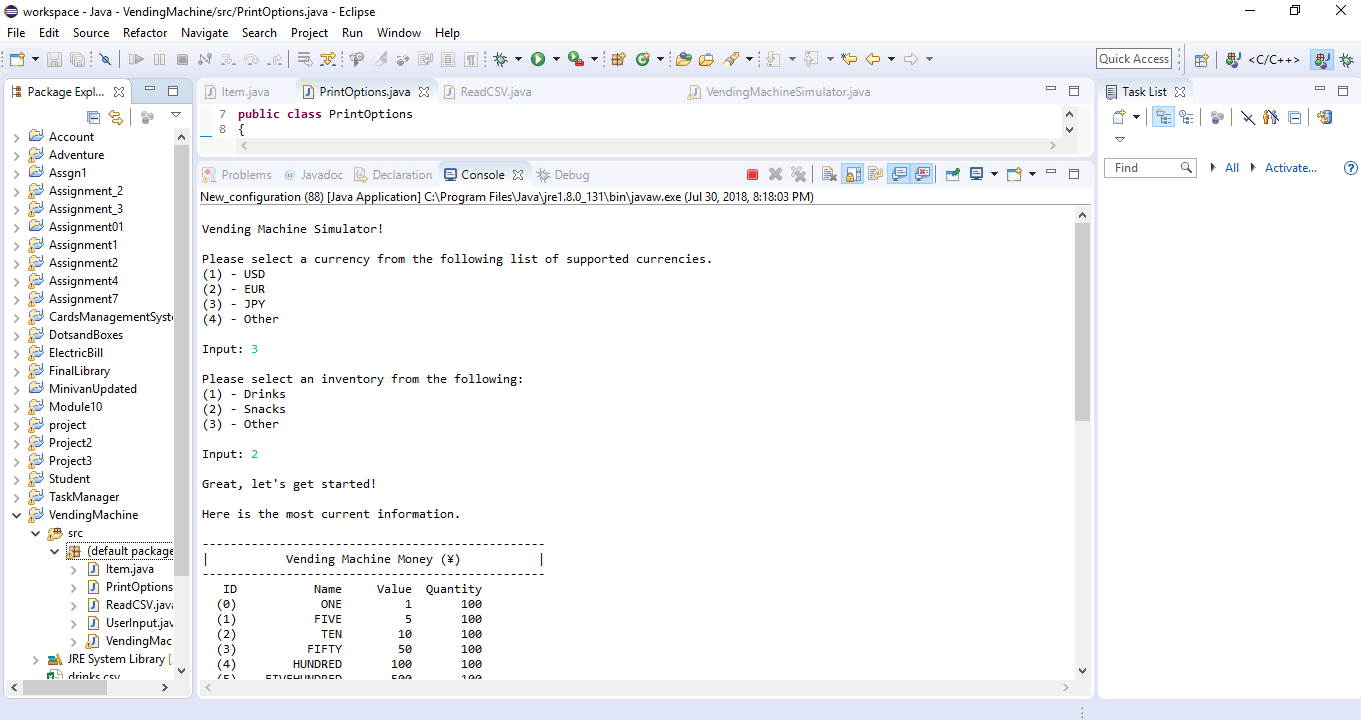1361x720 pixels.
Task: Click Remove All Terminated Launches icon
Action: click(x=798, y=174)
